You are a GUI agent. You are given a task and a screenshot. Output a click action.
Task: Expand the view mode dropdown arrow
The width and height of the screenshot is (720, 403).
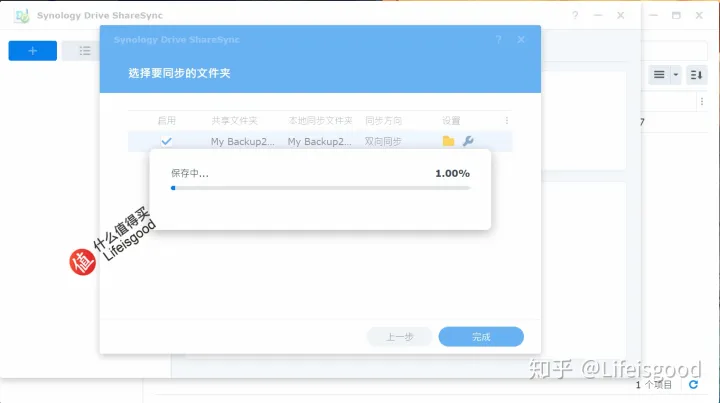(675, 75)
